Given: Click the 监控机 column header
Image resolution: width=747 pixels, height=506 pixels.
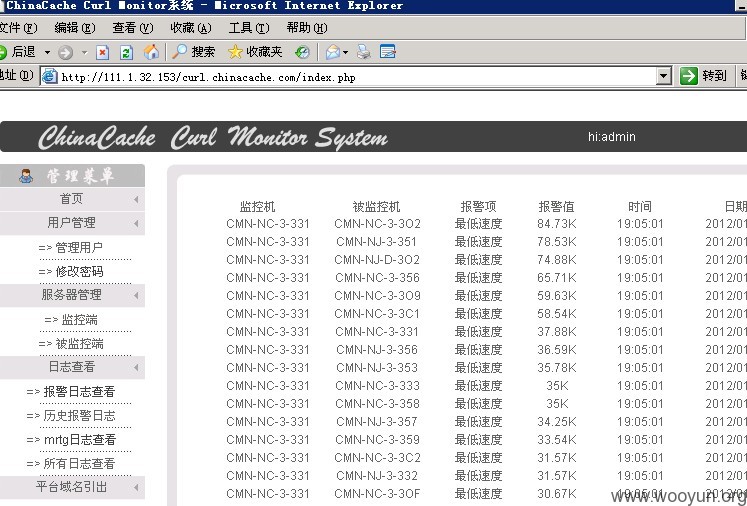Looking at the screenshot, I should click(257, 207).
